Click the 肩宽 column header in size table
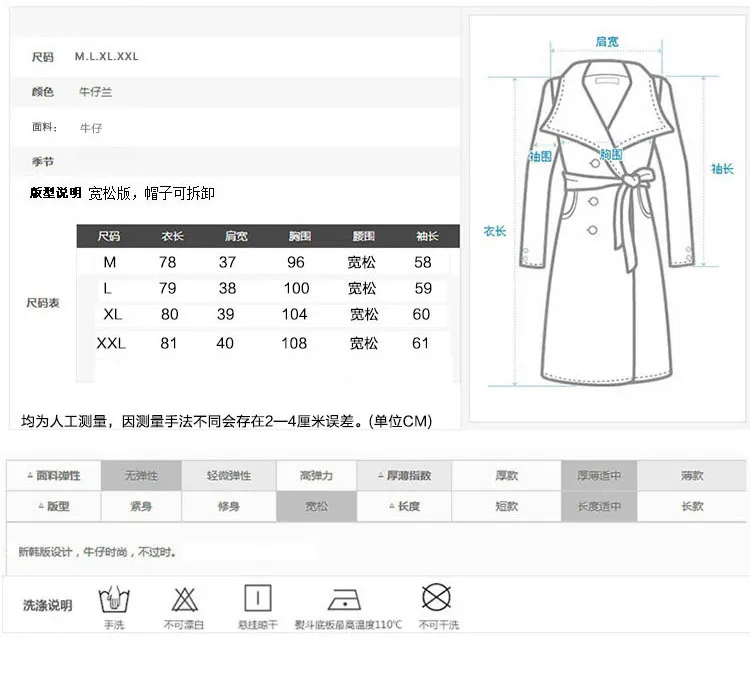750x674 pixels. coord(236,236)
